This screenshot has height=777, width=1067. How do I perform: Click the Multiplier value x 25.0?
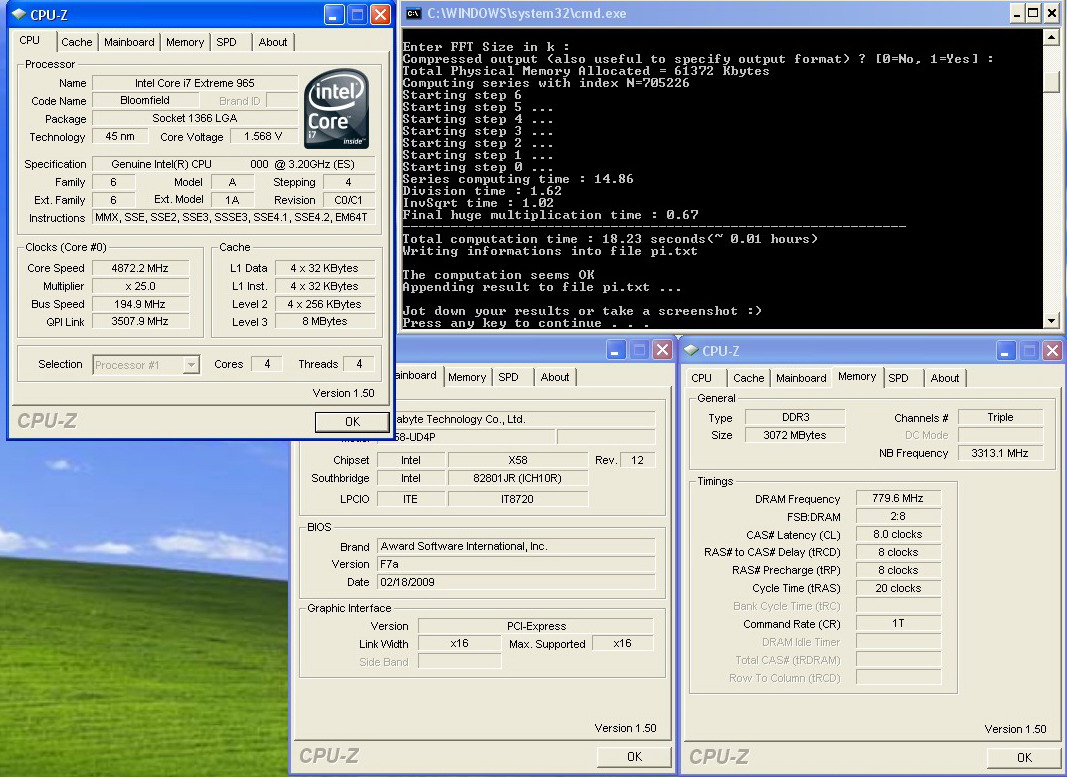(140, 286)
